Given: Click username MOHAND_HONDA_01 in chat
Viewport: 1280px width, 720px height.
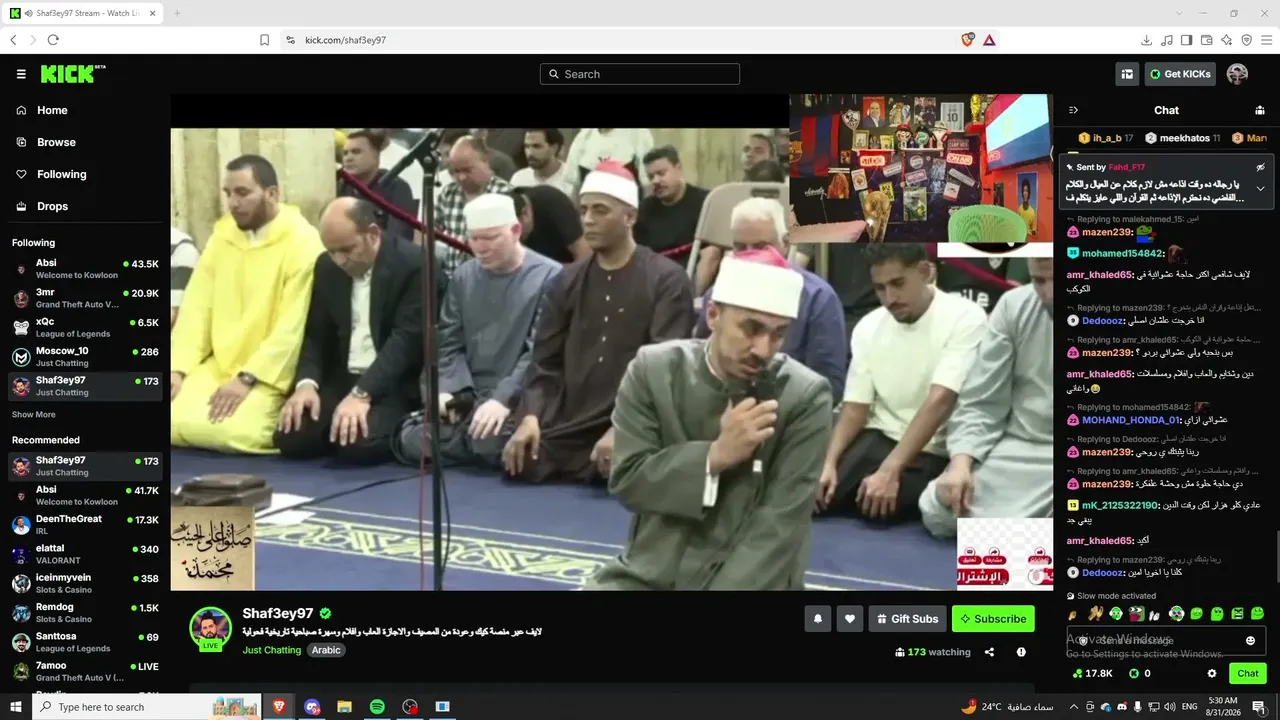Looking at the screenshot, I should tap(1131, 420).
